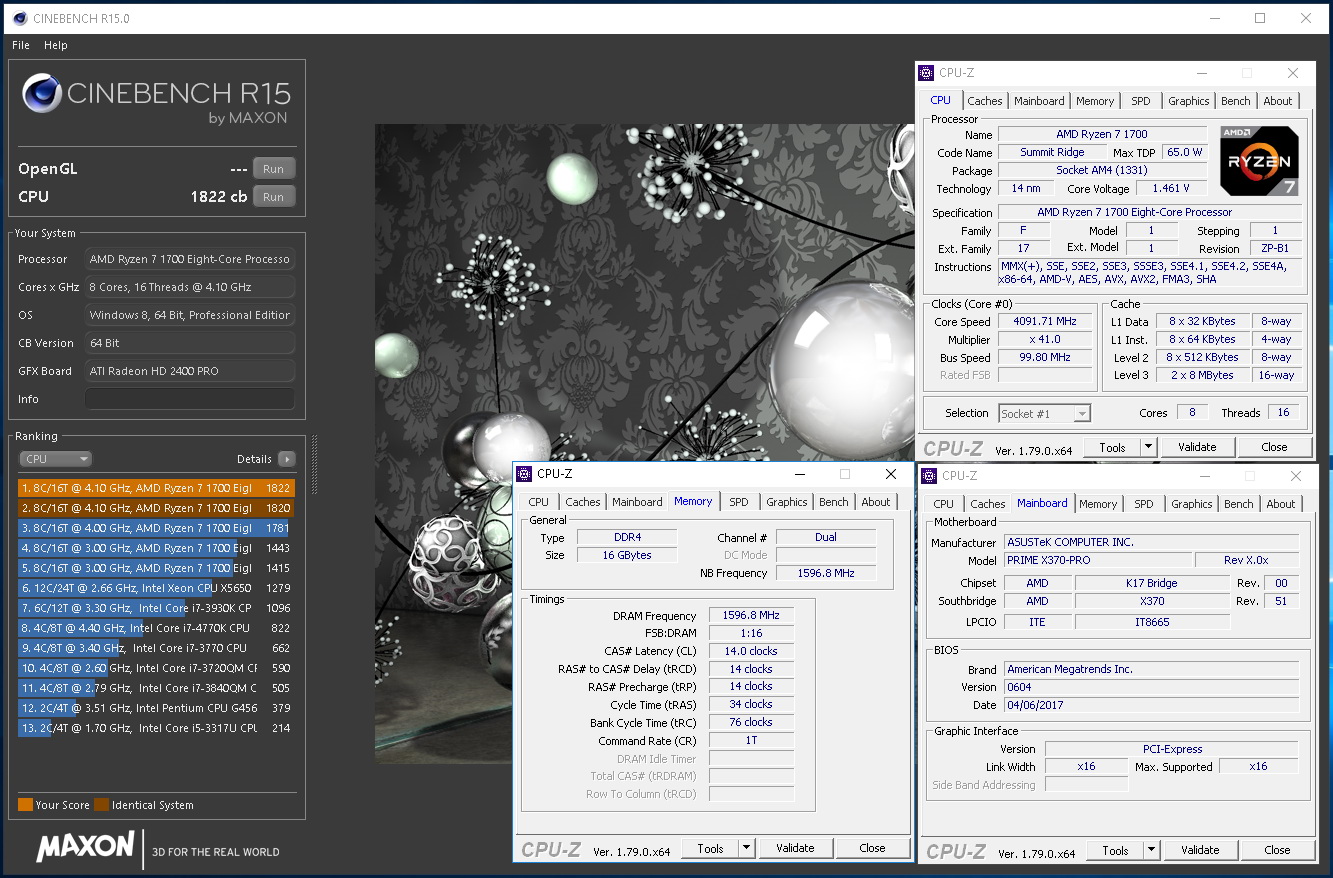Click Validate in the top-right CPU-Z window
The width and height of the screenshot is (1333, 878).
1197,447
